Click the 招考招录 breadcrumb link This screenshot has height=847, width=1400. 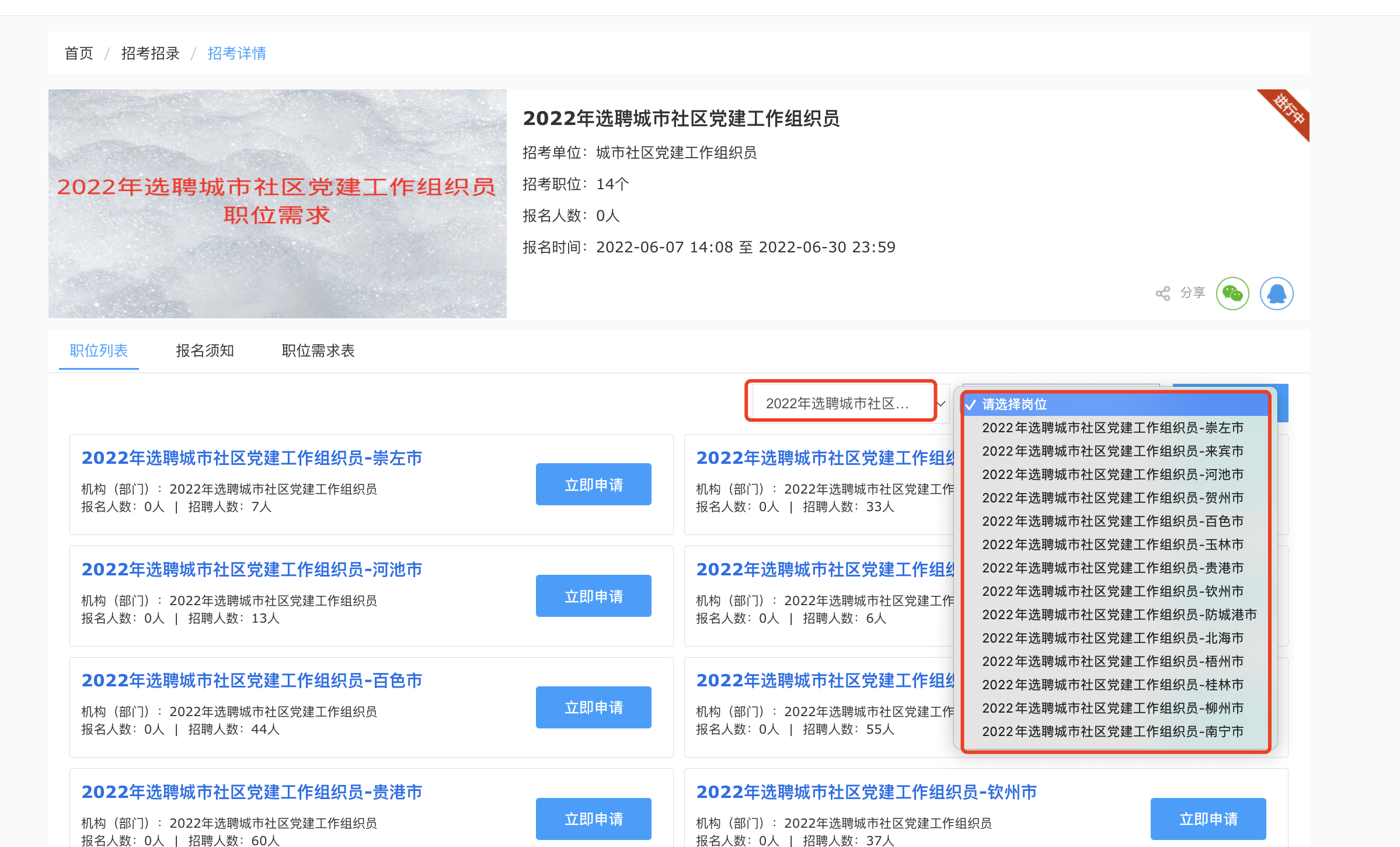pyautogui.click(x=150, y=53)
